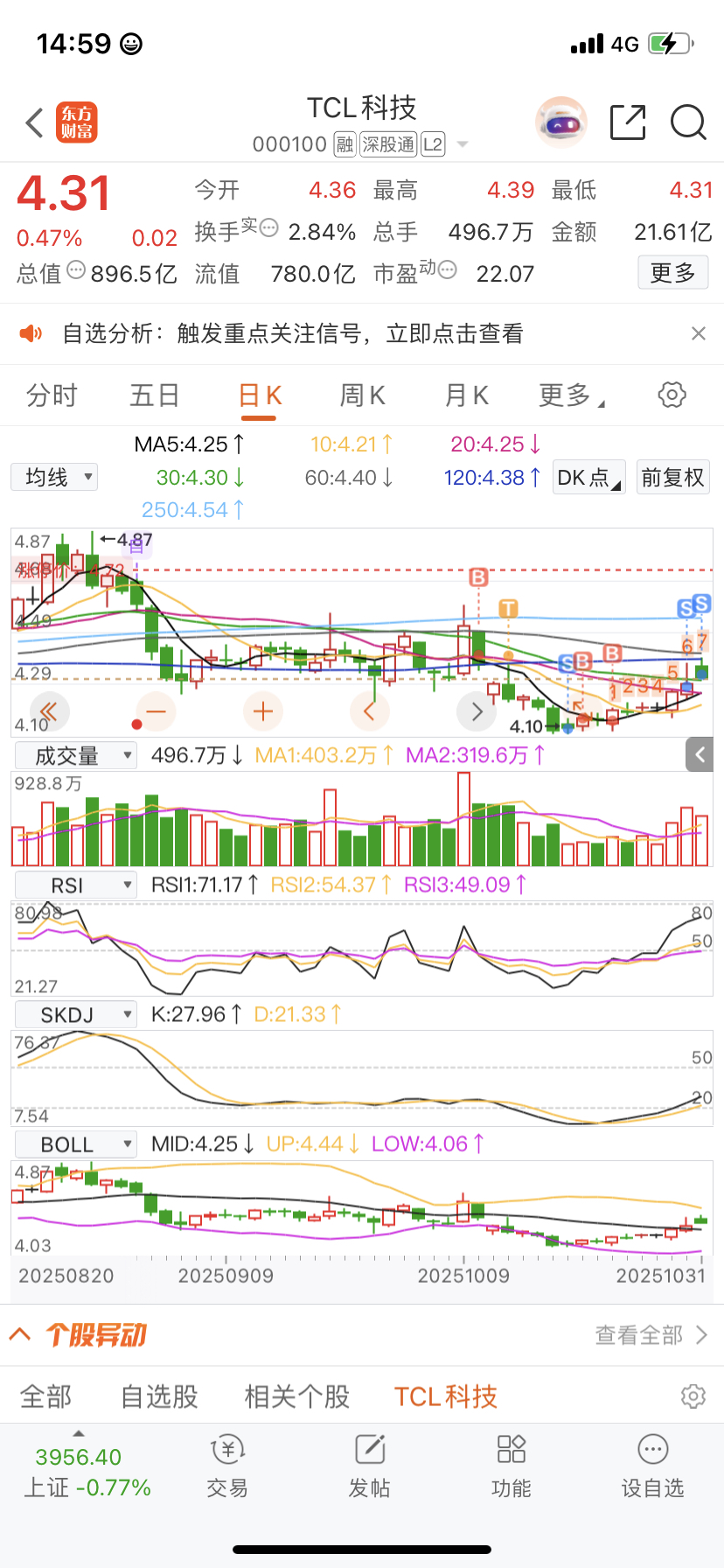Screen dimensions: 724x1568
Task: Open the SKDJ indicator dropdown
Action: click(76, 1015)
